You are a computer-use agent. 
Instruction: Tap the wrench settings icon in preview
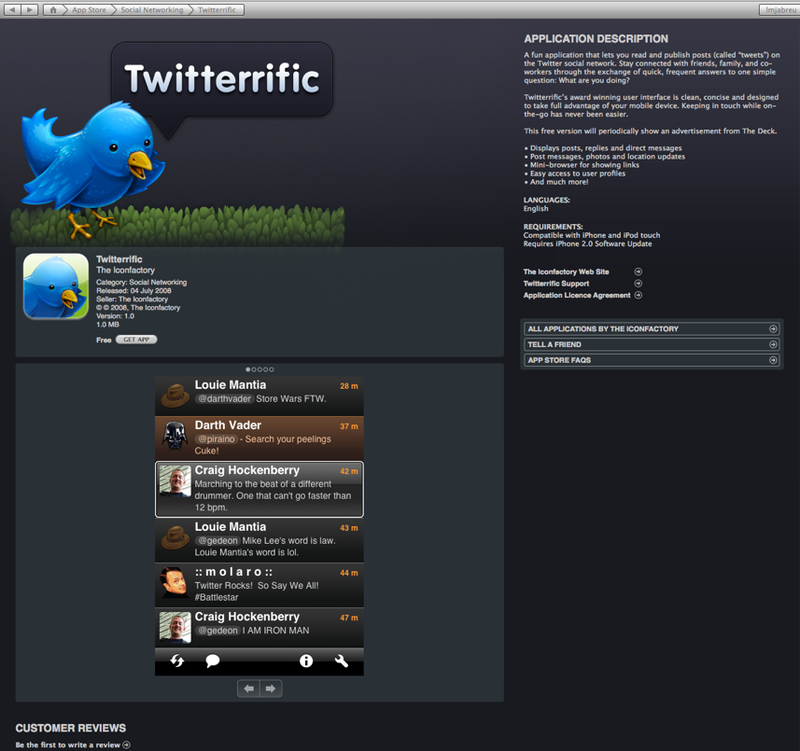[341, 661]
